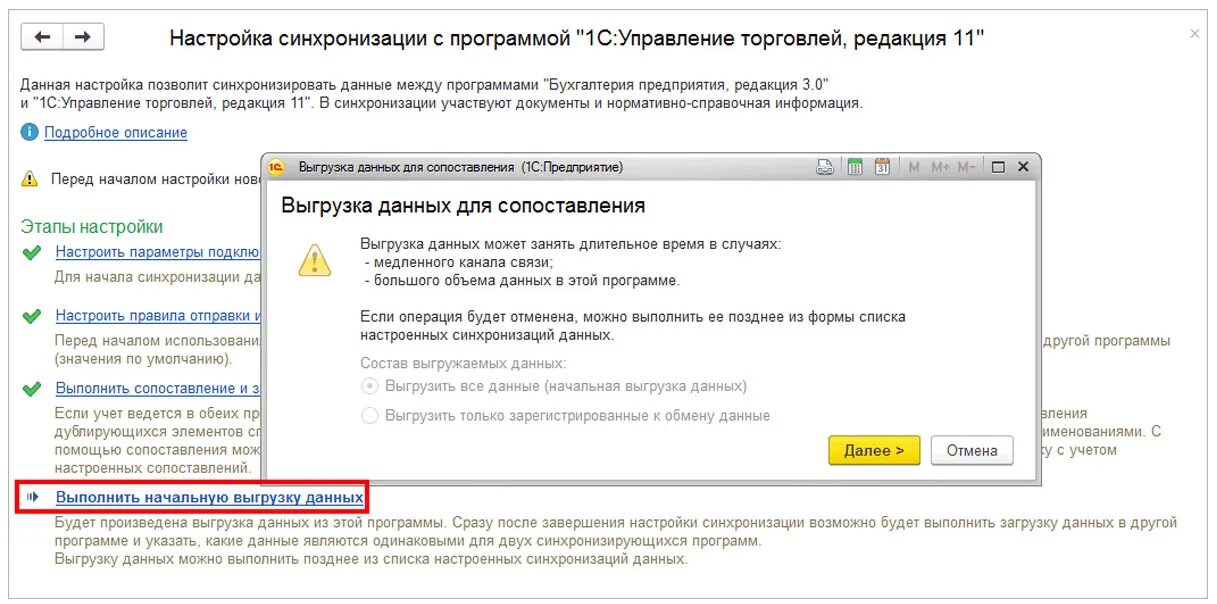Click the Настройка синхронизации window title

577,38
